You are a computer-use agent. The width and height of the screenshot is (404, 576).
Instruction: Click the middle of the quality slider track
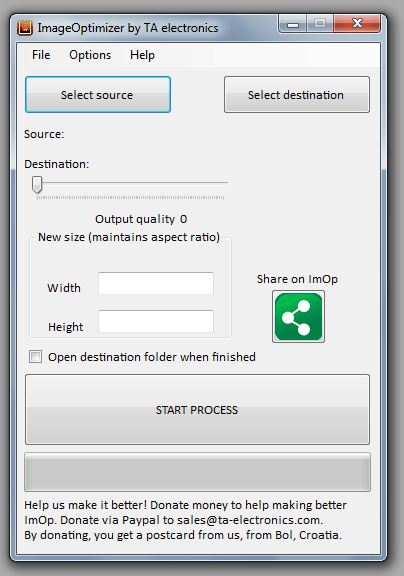point(131,183)
